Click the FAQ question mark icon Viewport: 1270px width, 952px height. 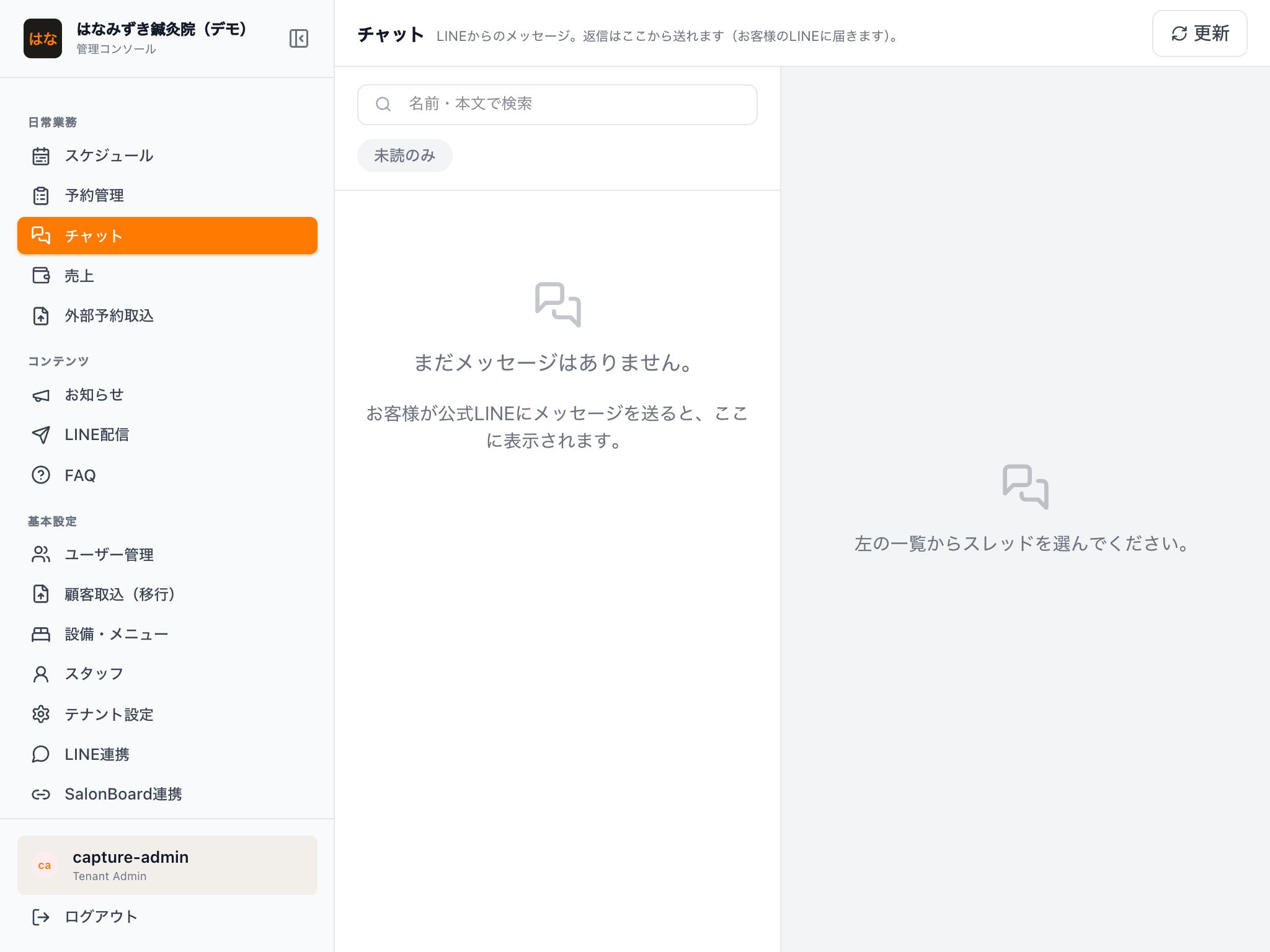click(41, 475)
